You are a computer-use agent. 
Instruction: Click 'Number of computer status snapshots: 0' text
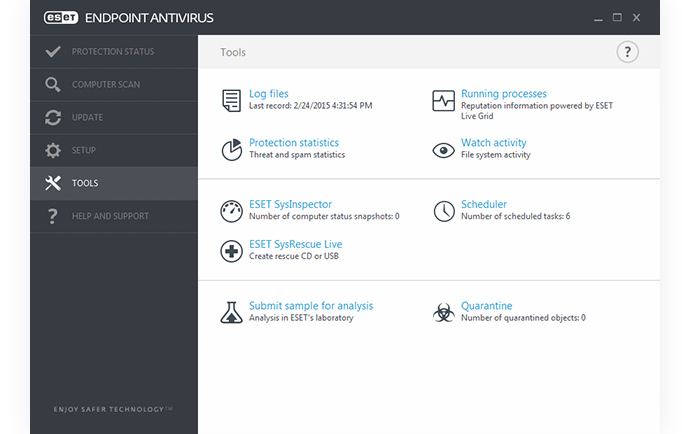click(324, 216)
